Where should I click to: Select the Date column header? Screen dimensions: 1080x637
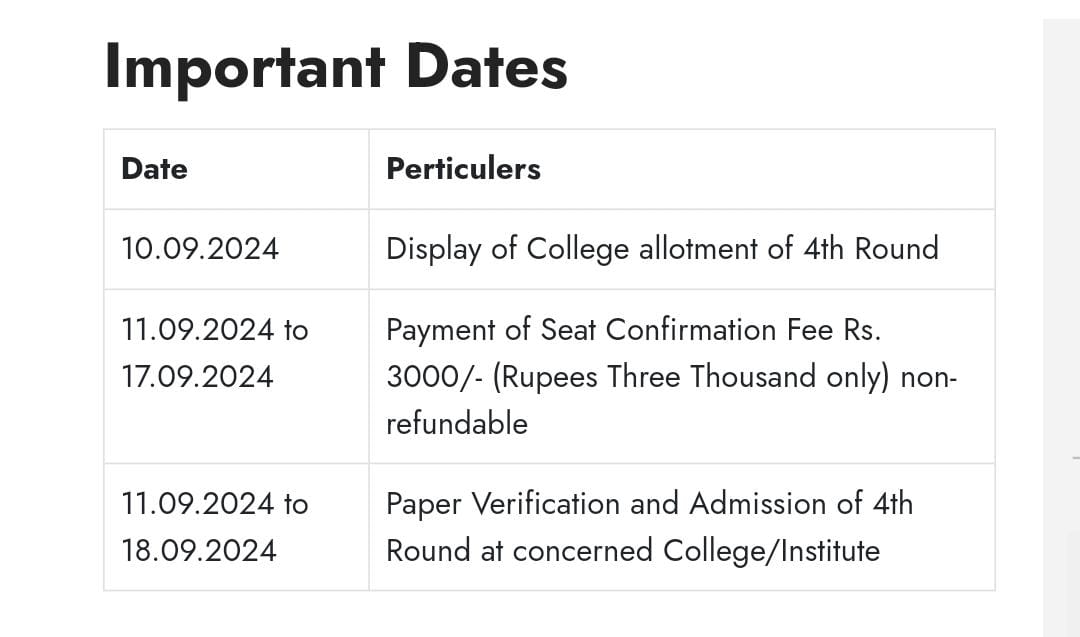coord(154,169)
